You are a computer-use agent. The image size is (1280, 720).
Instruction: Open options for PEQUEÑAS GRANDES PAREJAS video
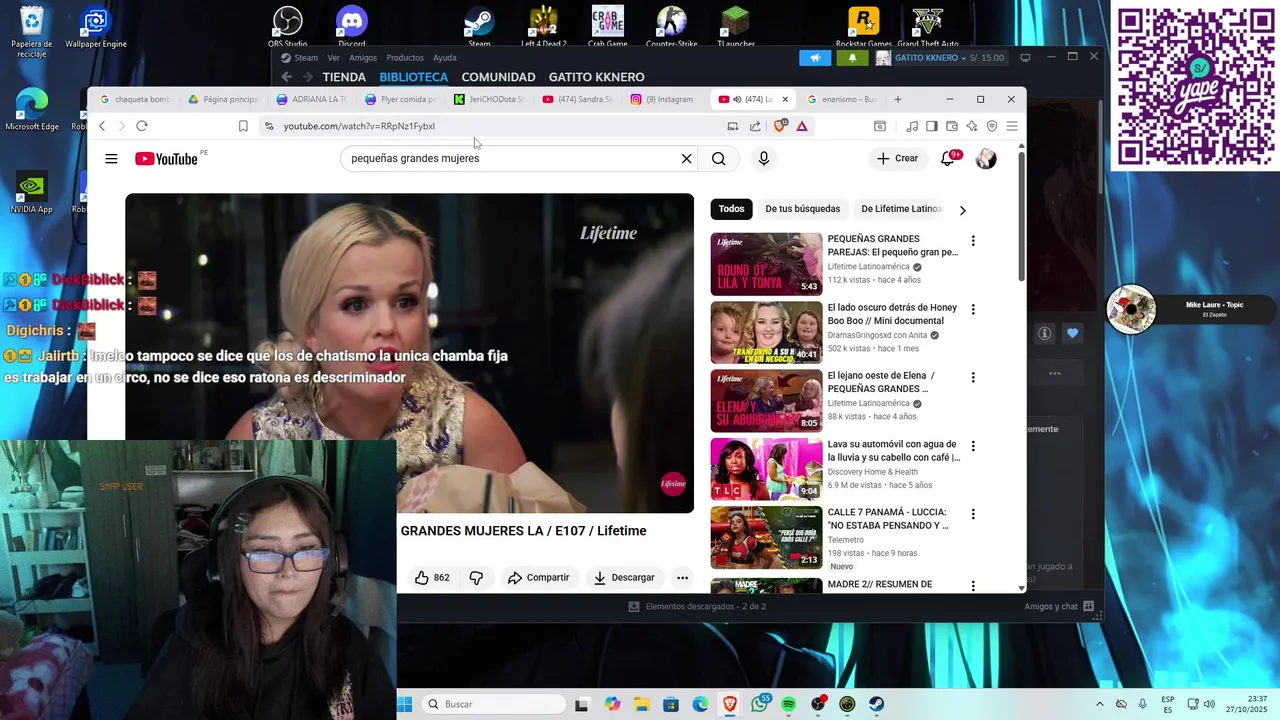tap(973, 241)
